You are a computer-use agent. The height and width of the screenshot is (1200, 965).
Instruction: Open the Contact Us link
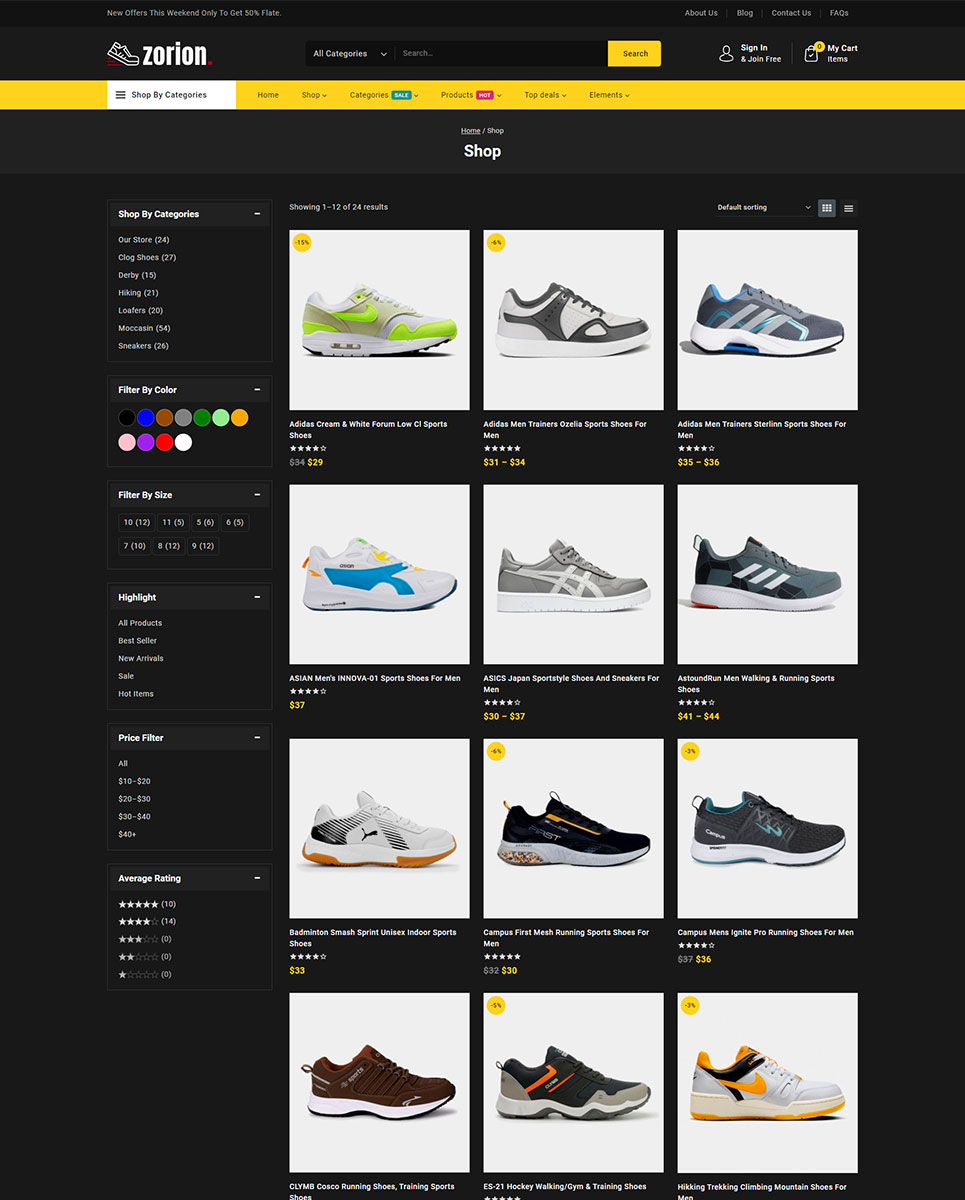[791, 13]
